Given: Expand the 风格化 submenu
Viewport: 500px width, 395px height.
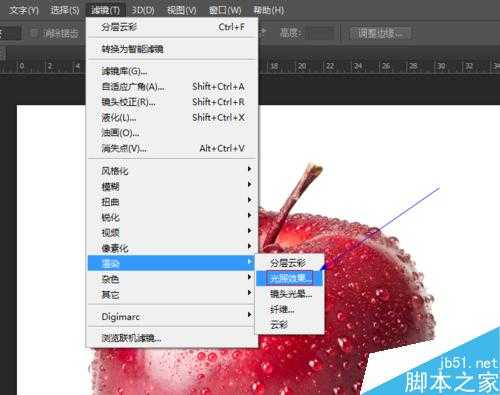Looking at the screenshot, I should (172, 171).
